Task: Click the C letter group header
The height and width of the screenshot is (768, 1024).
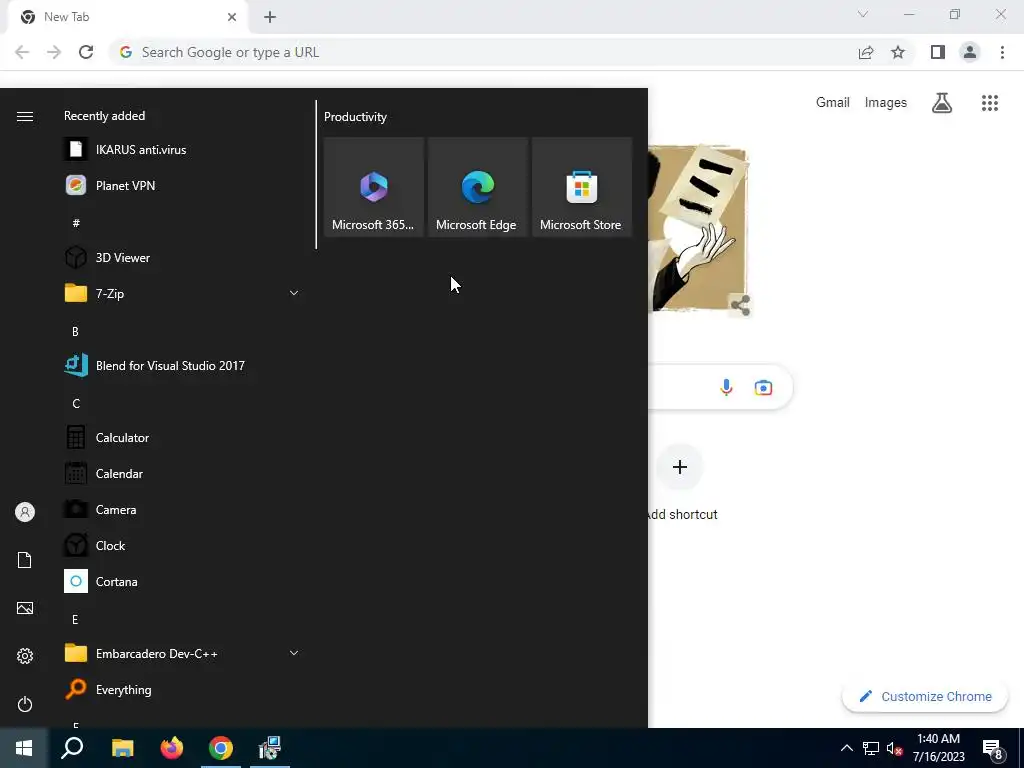Action: pyautogui.click(x=76, y=403)
